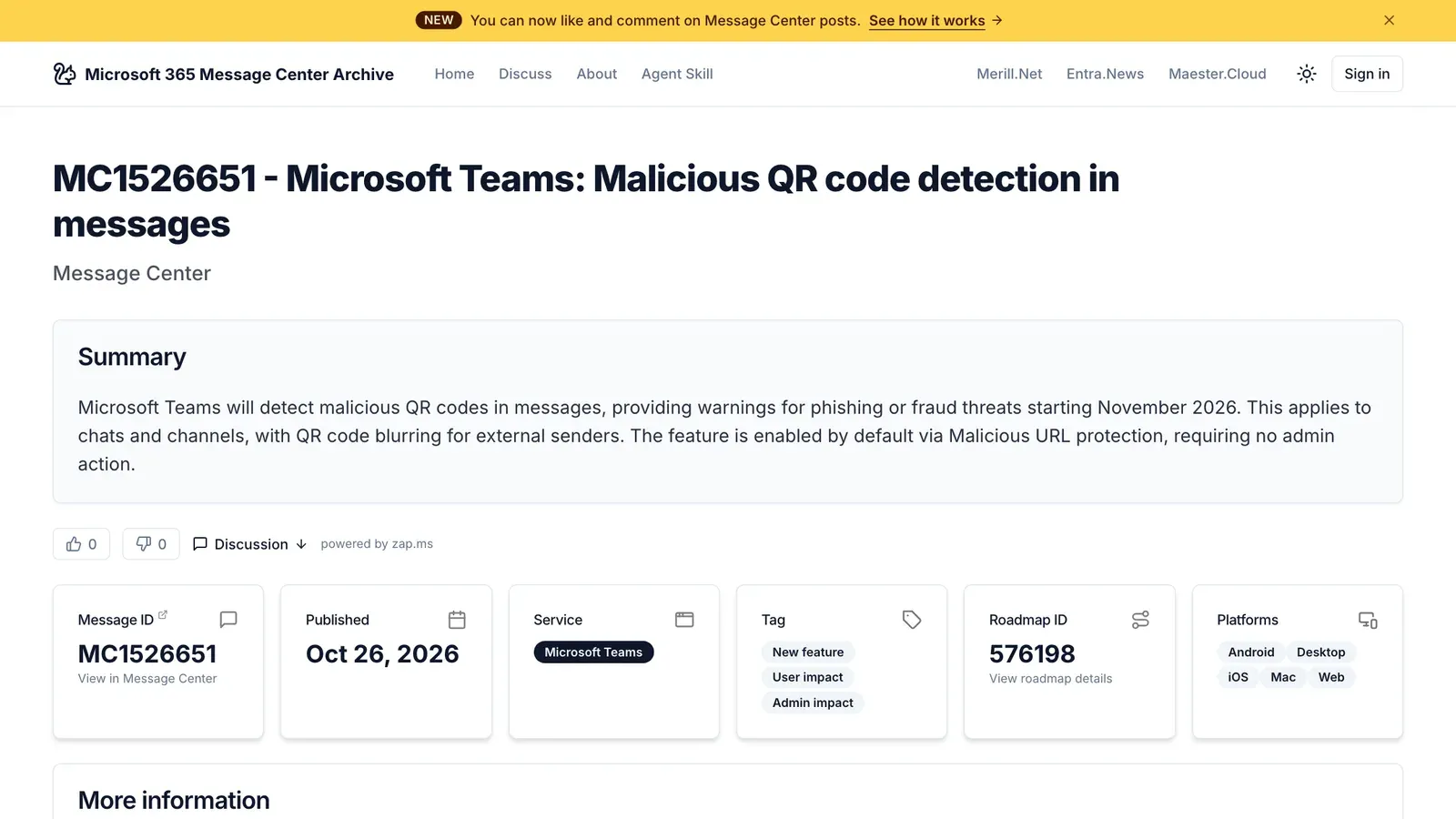Select the Android platform chip
1456x819 pixels.
1251,652
